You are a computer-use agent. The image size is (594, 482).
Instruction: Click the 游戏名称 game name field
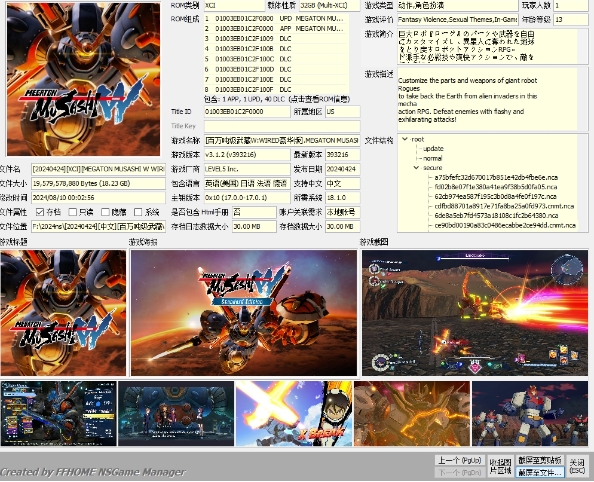point(282,140)
